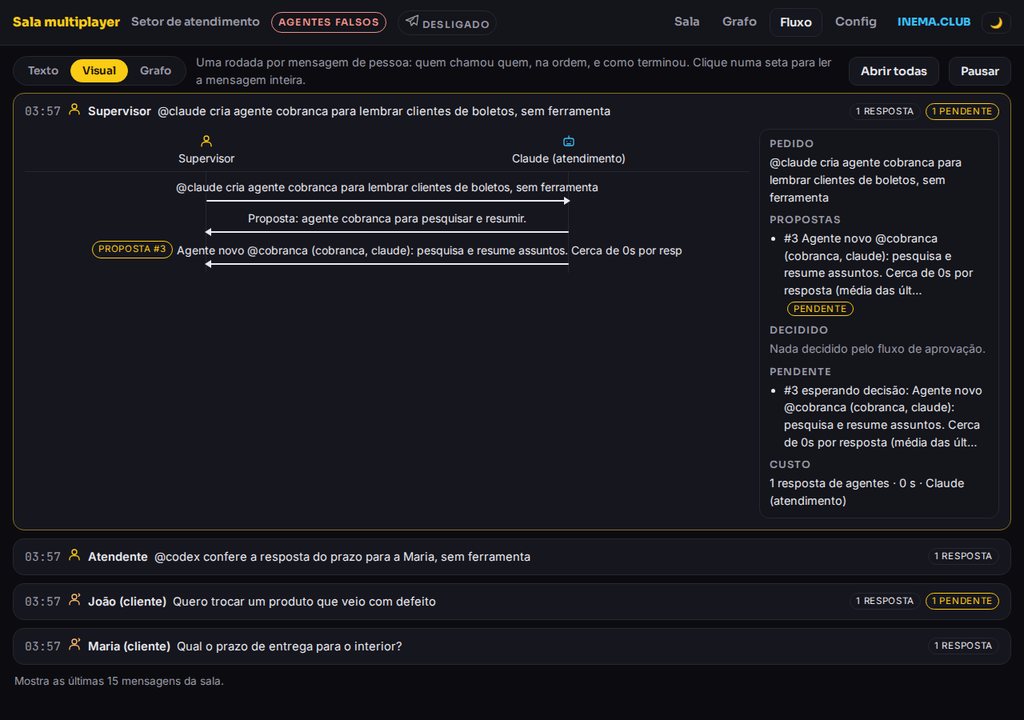Click 1 PENDENTE badge on Supervisor row
Viewport: 1024px width, 720px height.
[961, 111]
